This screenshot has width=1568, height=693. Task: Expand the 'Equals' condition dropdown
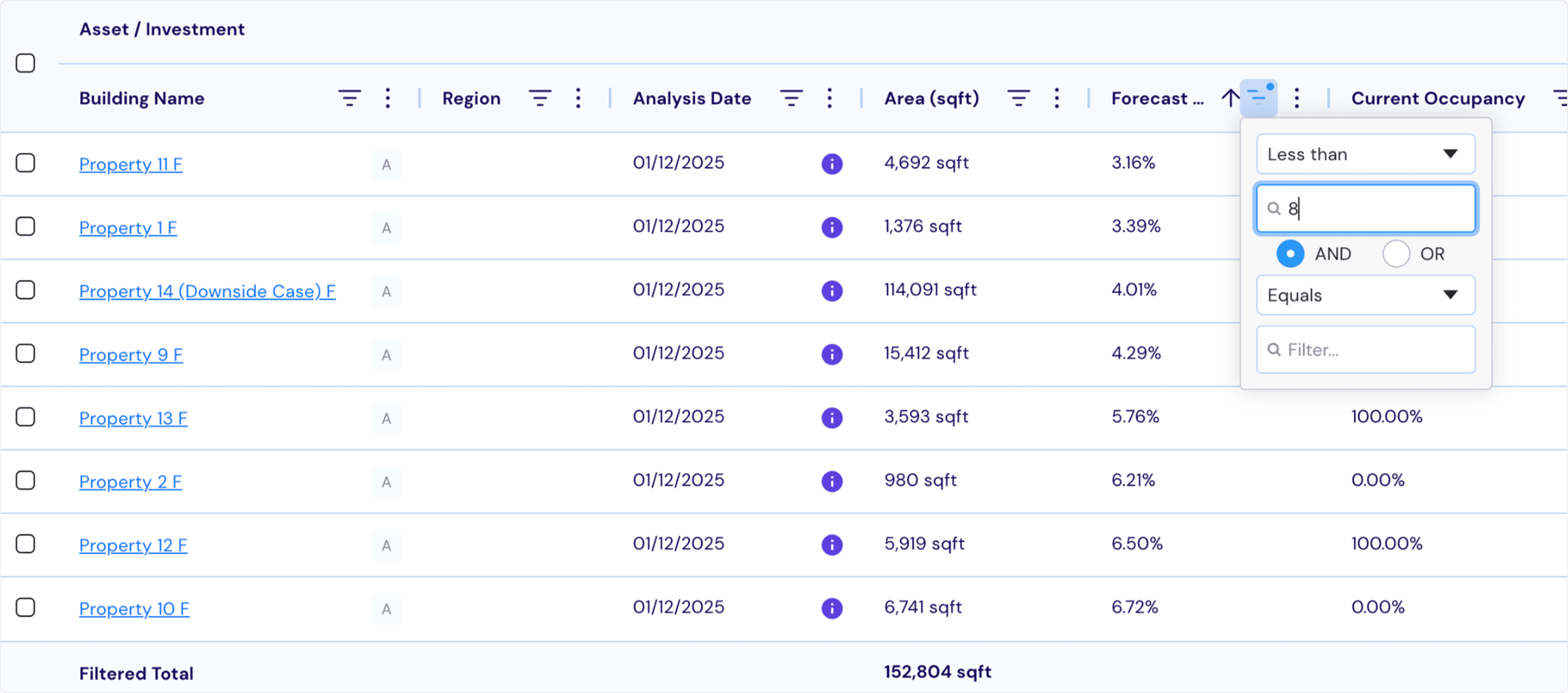pyautogui.click(x=1365, y=295)
